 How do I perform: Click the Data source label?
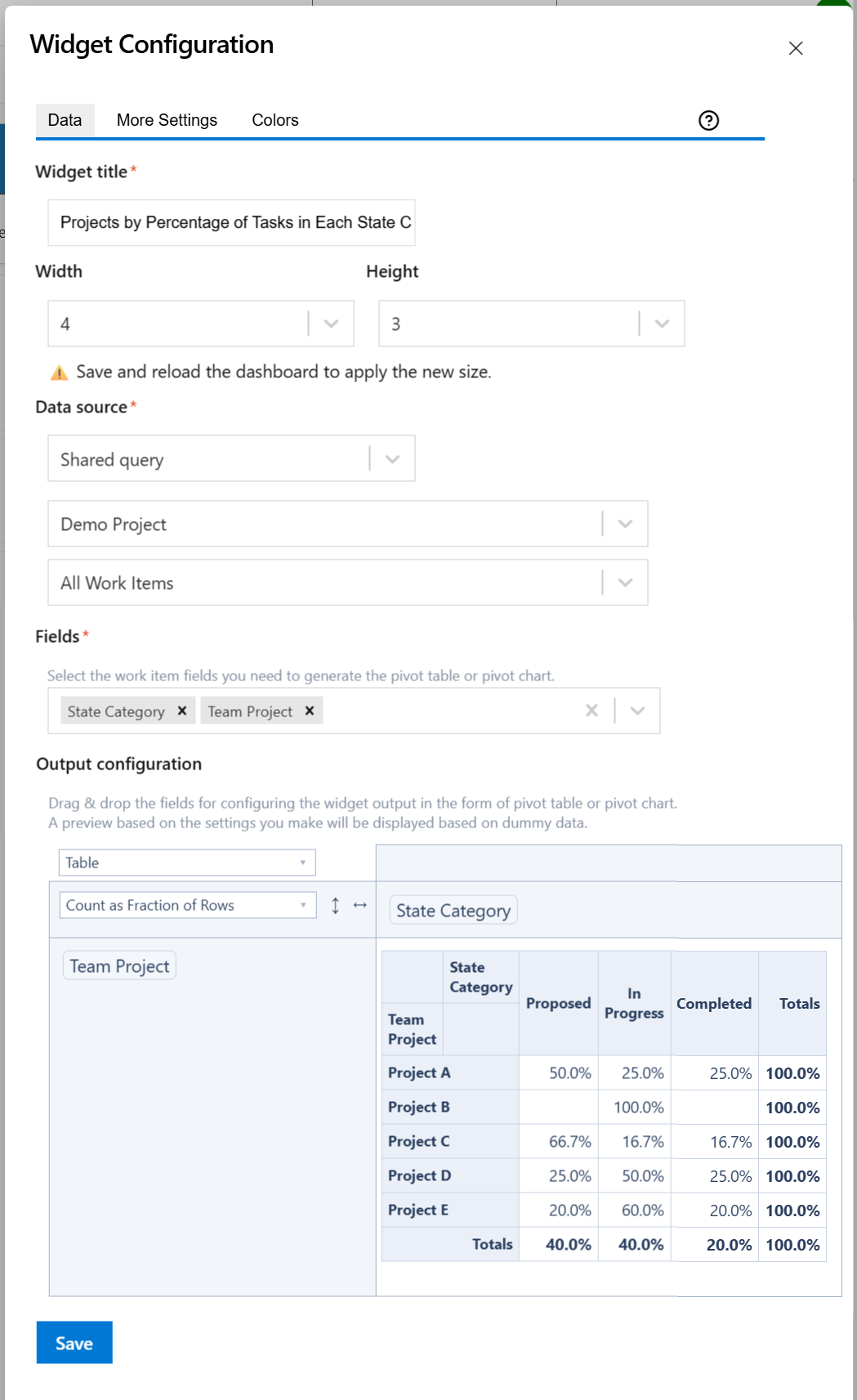pos(81,407)
